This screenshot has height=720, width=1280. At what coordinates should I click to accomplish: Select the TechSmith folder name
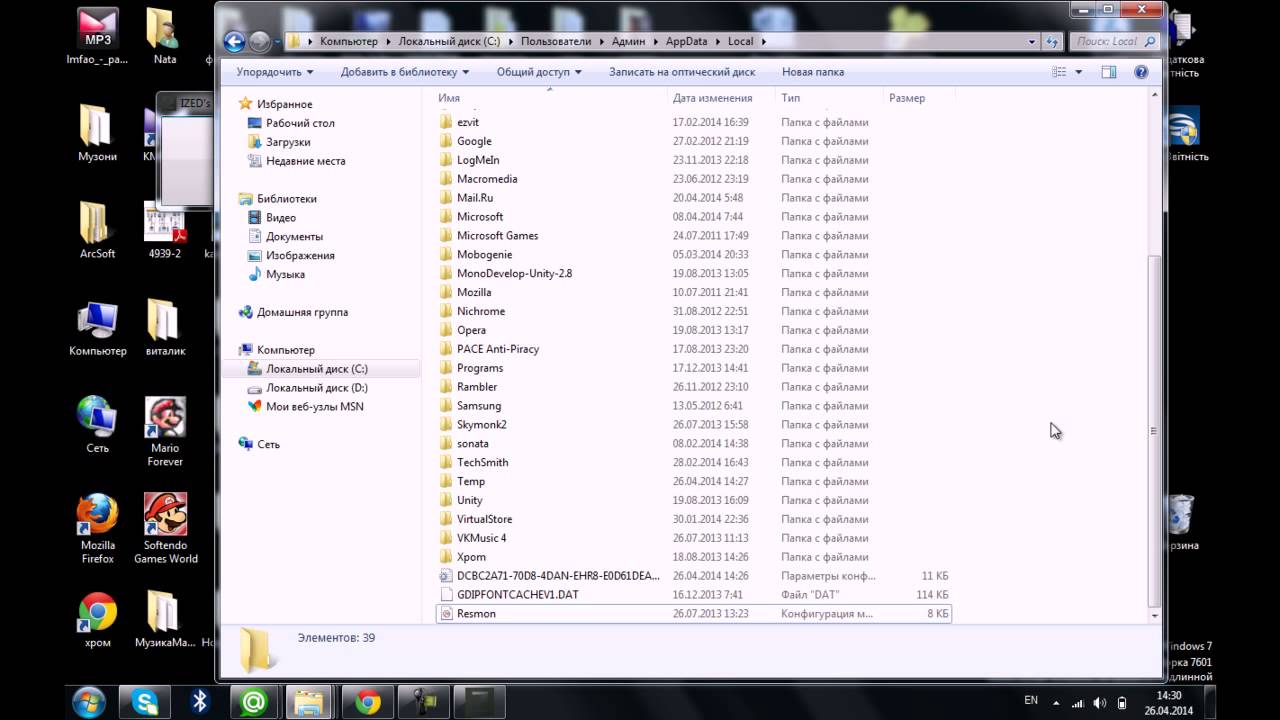pyautogui.click(x=482, y=462)
